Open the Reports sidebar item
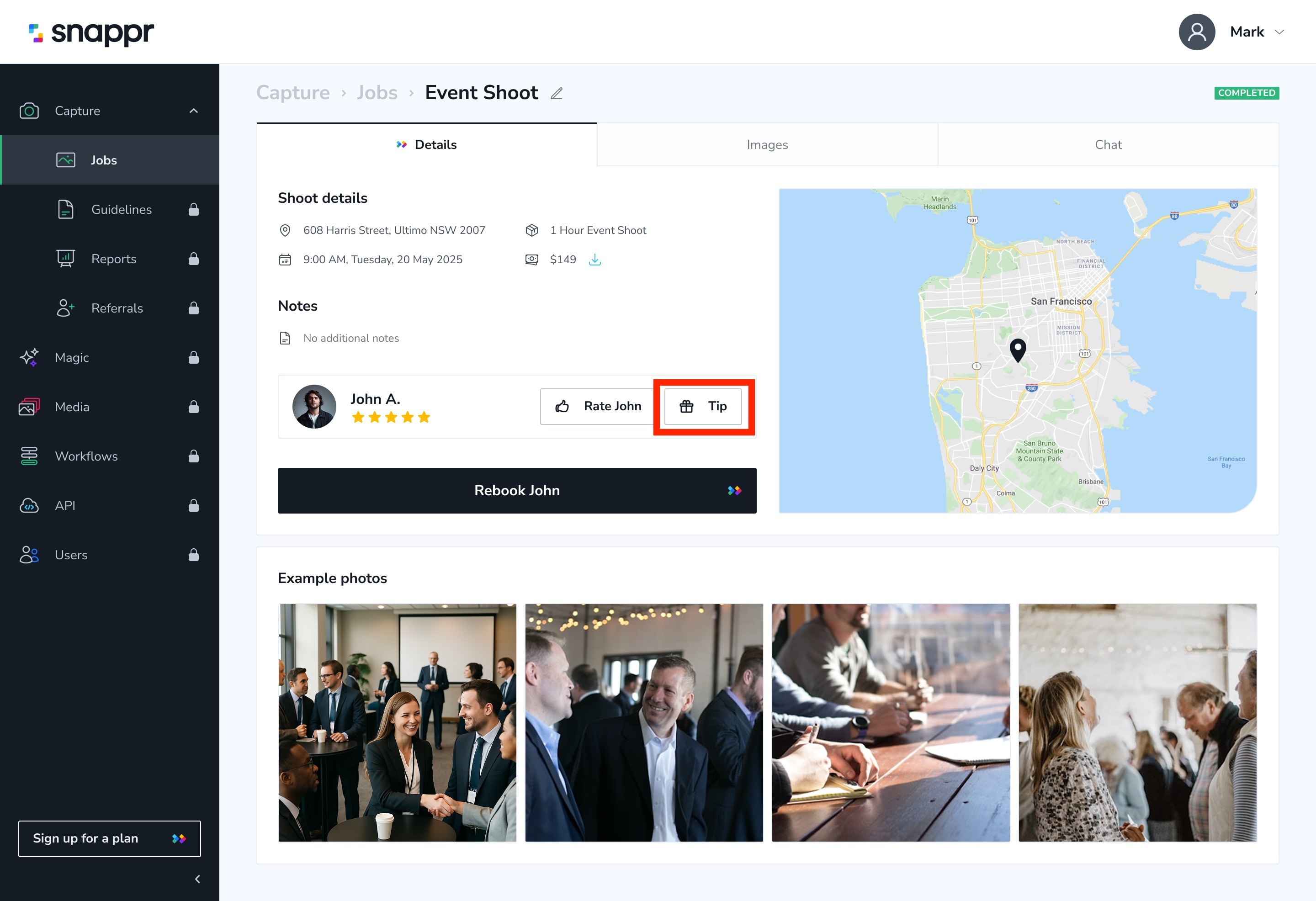This screenshot has height=901, width=1316. pyautogui.click(x=113, y=259)
